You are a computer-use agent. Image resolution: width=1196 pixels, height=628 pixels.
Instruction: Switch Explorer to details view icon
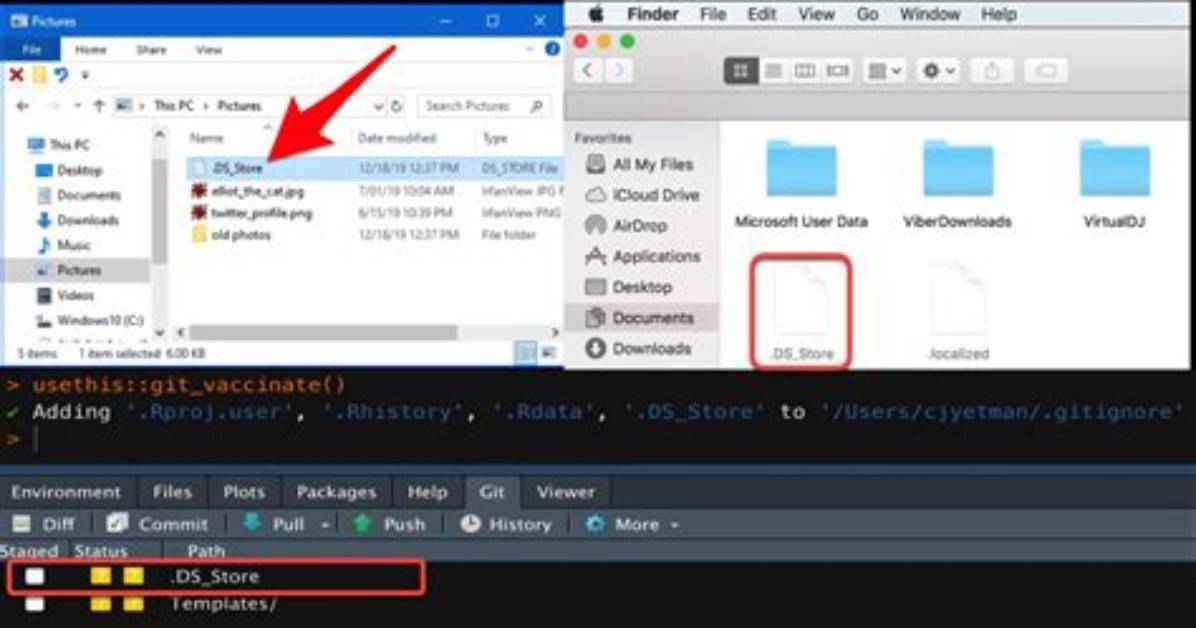(x=525, y=353)
